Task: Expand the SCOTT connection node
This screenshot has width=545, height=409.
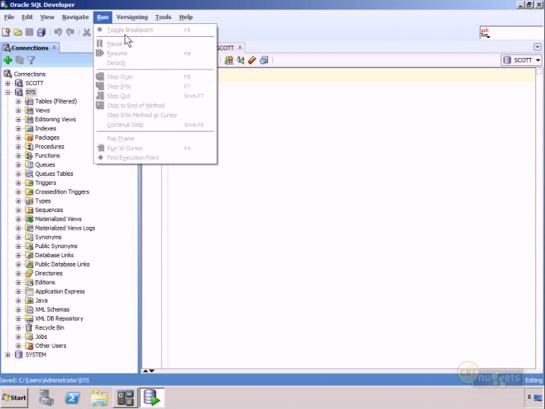Action: coord(8,83)
